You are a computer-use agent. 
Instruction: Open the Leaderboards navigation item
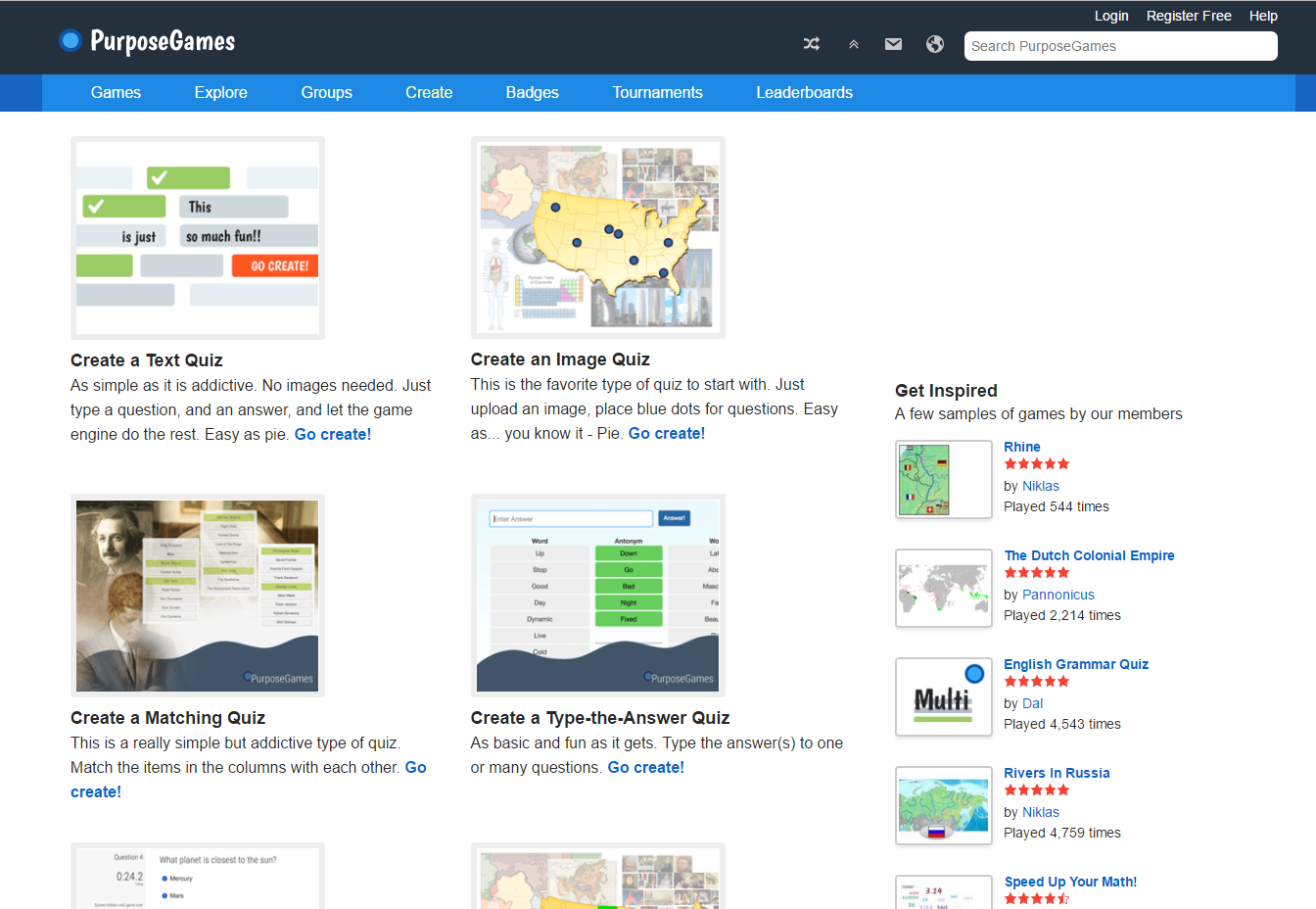pyautogui.click(x=804, y=93)
